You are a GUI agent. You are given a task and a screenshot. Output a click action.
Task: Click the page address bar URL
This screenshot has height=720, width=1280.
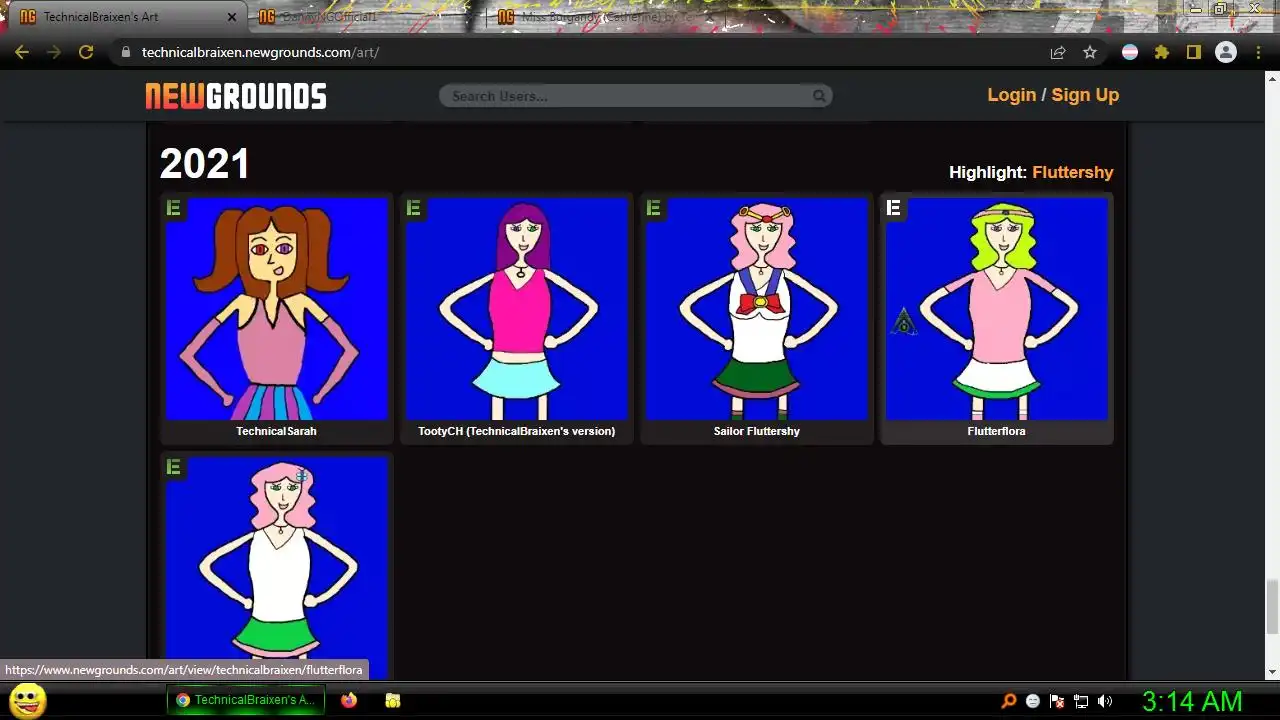coord(260,52)
